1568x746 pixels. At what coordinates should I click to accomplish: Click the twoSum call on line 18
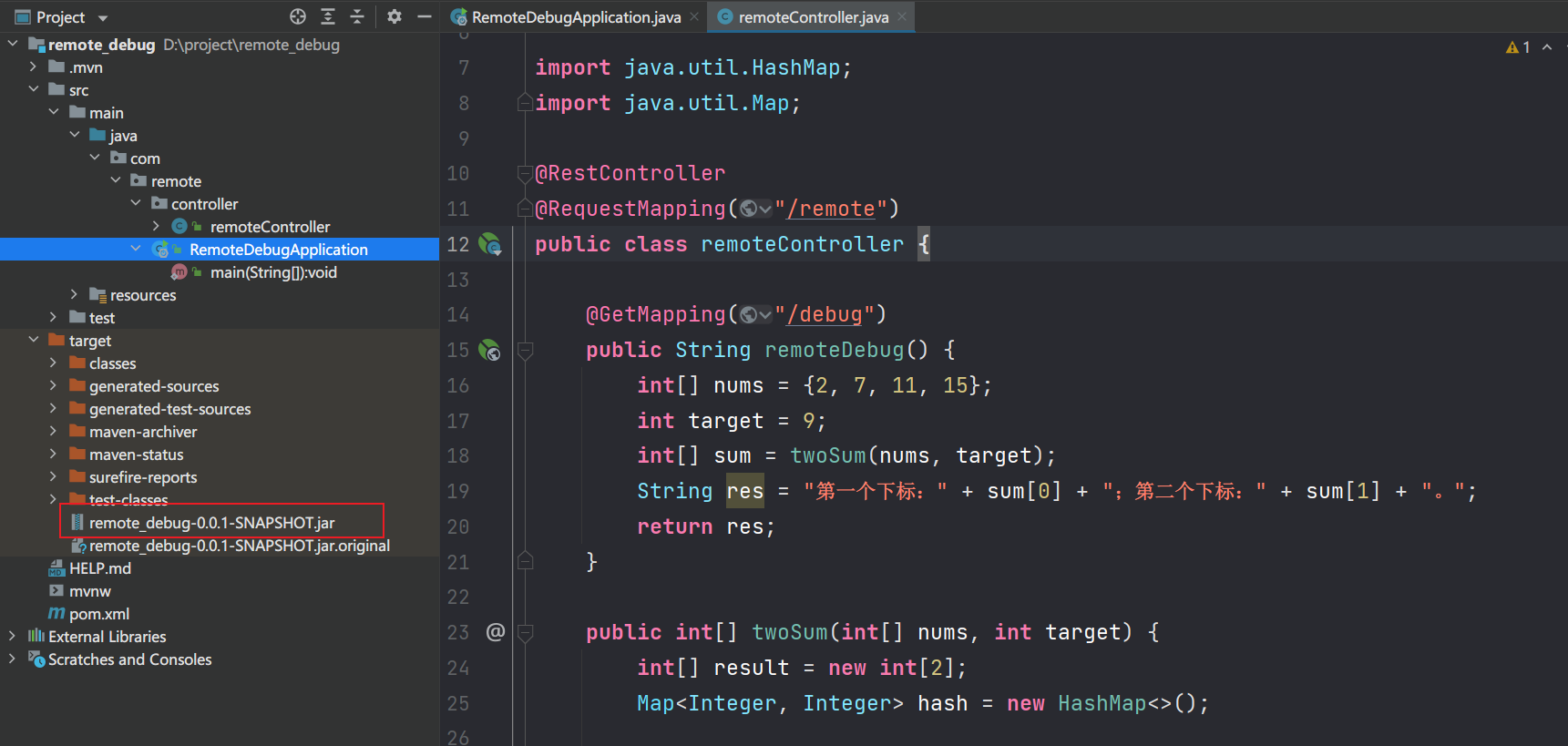click(x=827, y=455)
